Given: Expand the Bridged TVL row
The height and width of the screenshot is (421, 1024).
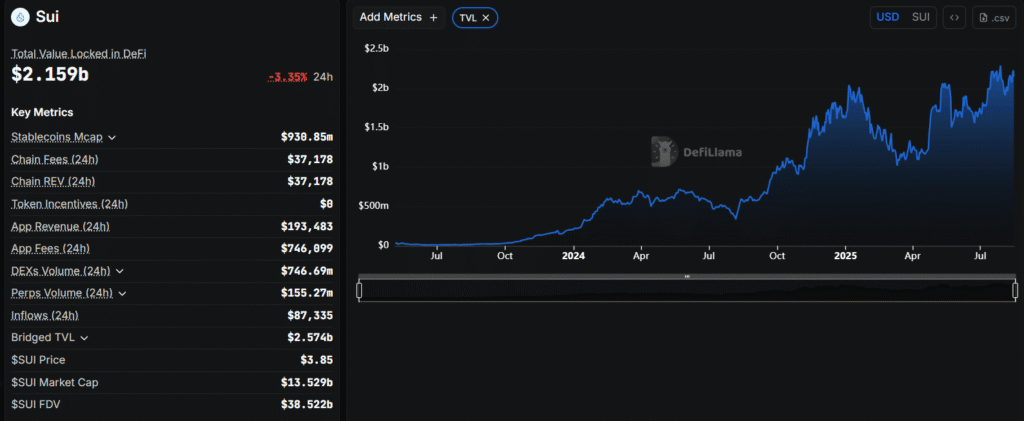Looking at the screenshot, I should (84, 337).
